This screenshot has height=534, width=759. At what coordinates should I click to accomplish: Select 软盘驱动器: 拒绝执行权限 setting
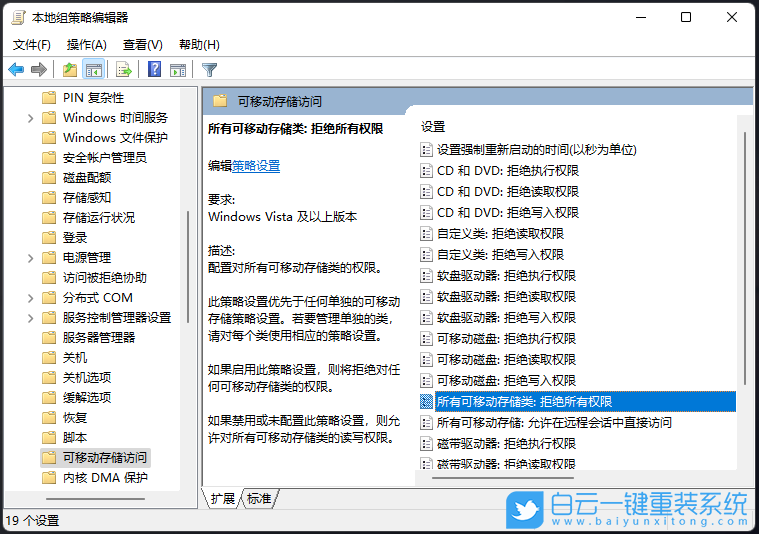506,275
